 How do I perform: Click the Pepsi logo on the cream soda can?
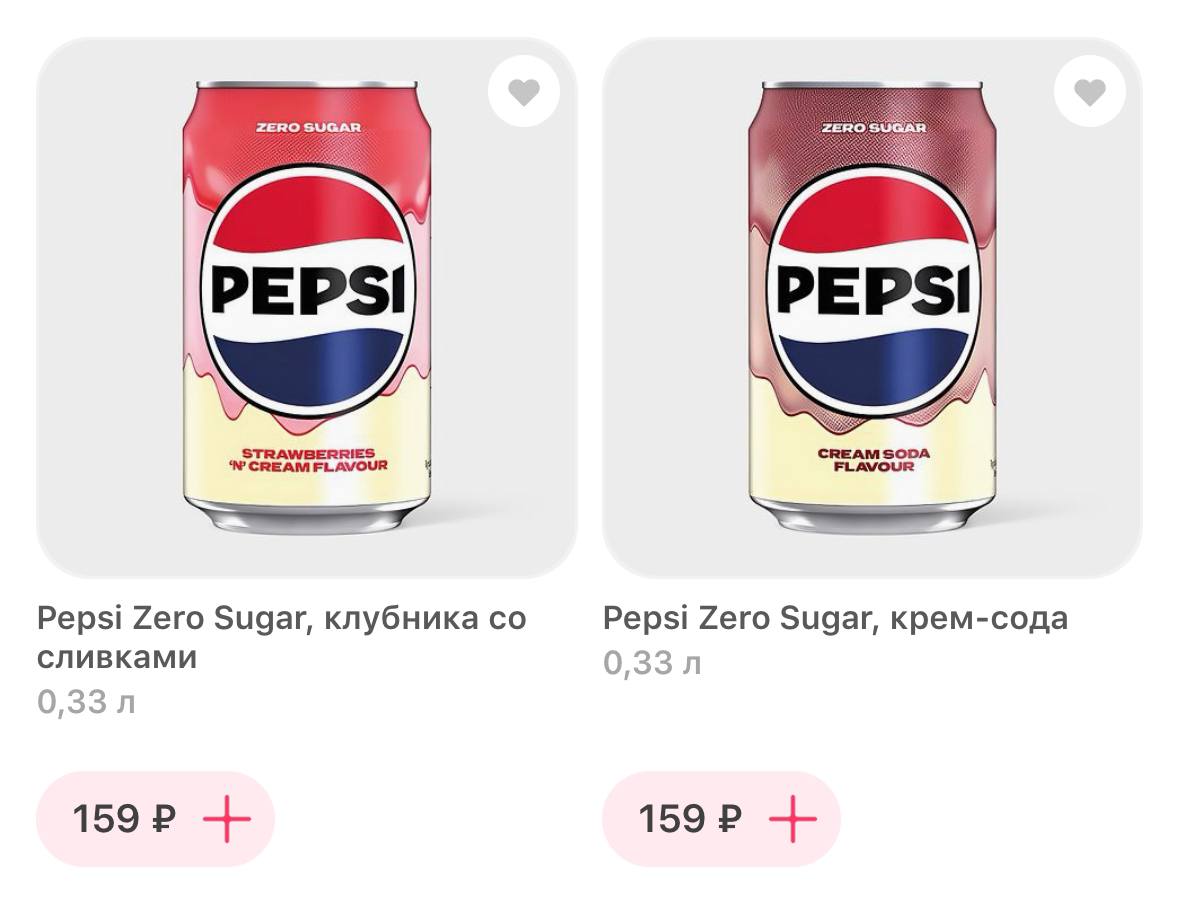(873, 290)
